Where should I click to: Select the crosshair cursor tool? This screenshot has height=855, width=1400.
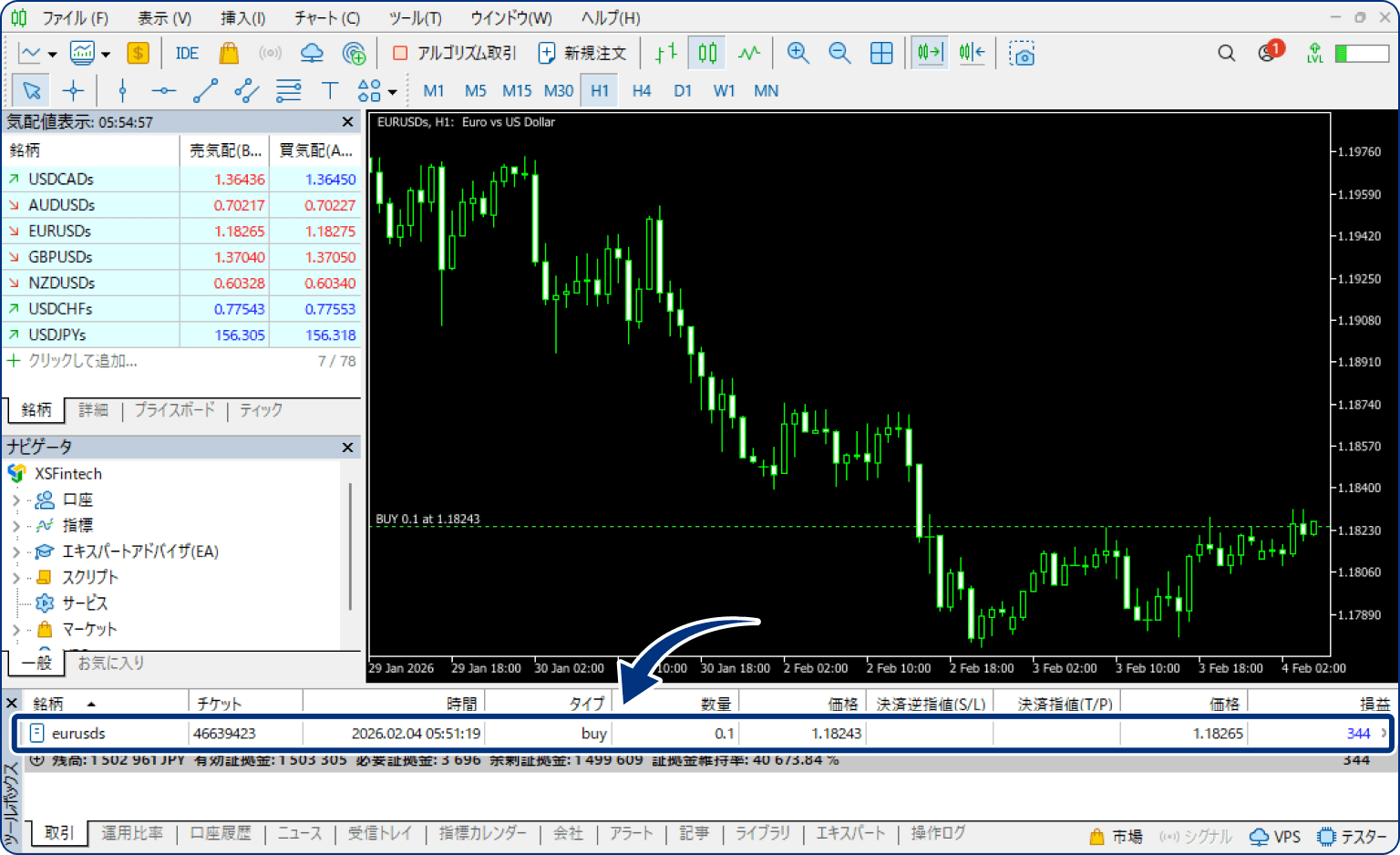73,90
